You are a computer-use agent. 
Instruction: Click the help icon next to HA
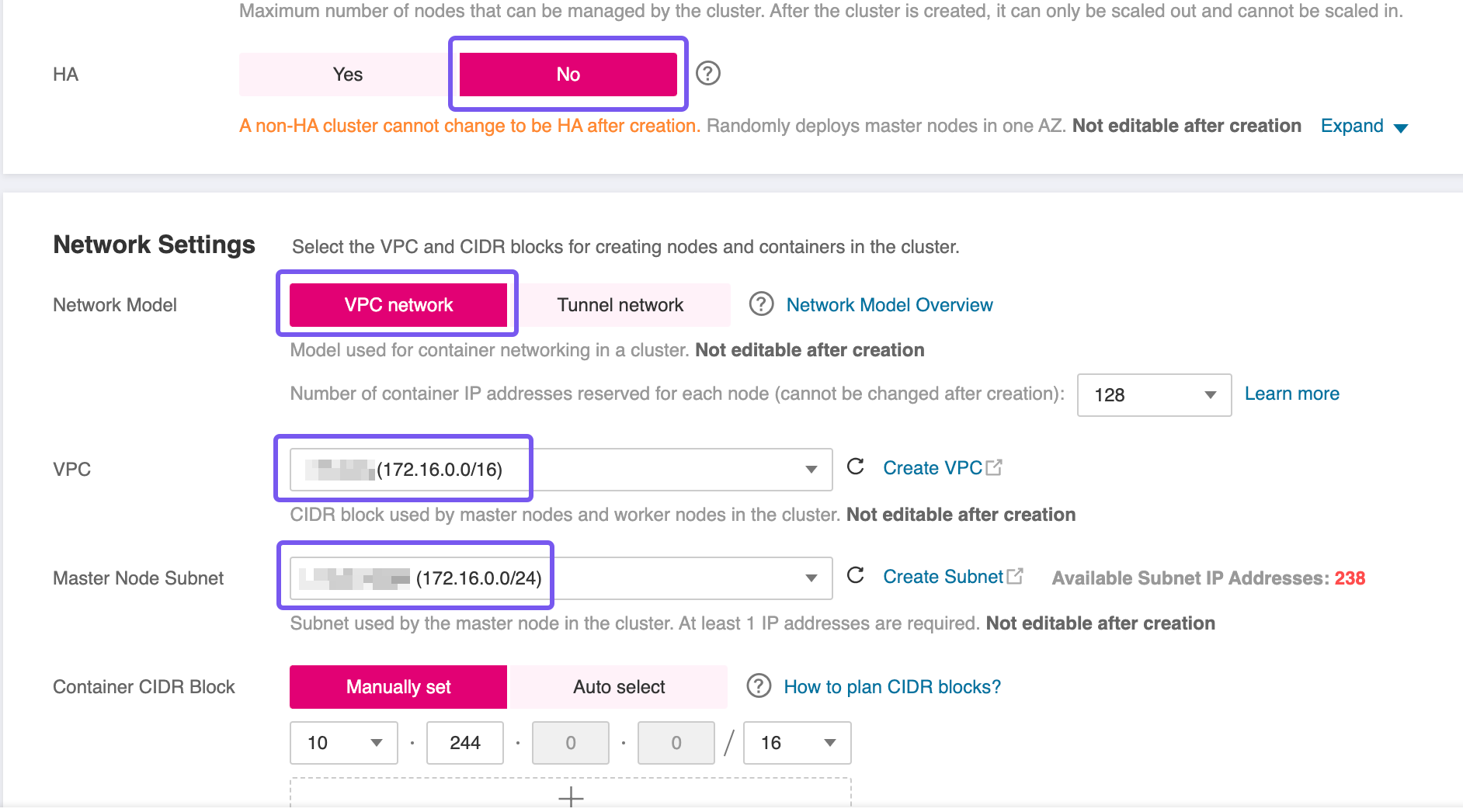point(707,74)
